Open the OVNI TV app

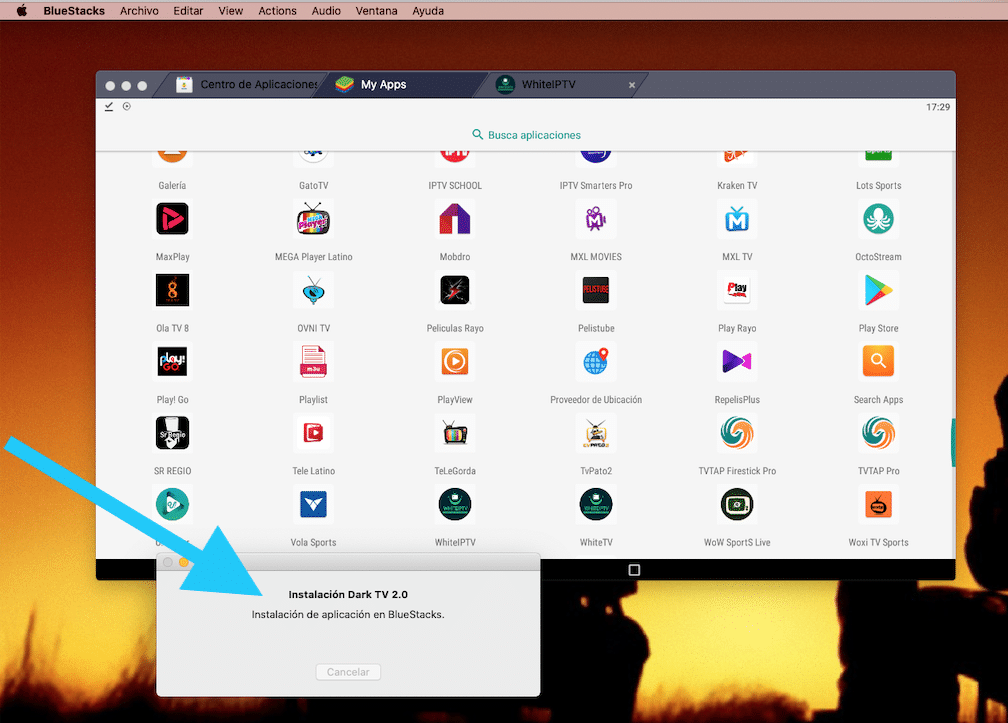pyautogui.click(x=313, y=290)
